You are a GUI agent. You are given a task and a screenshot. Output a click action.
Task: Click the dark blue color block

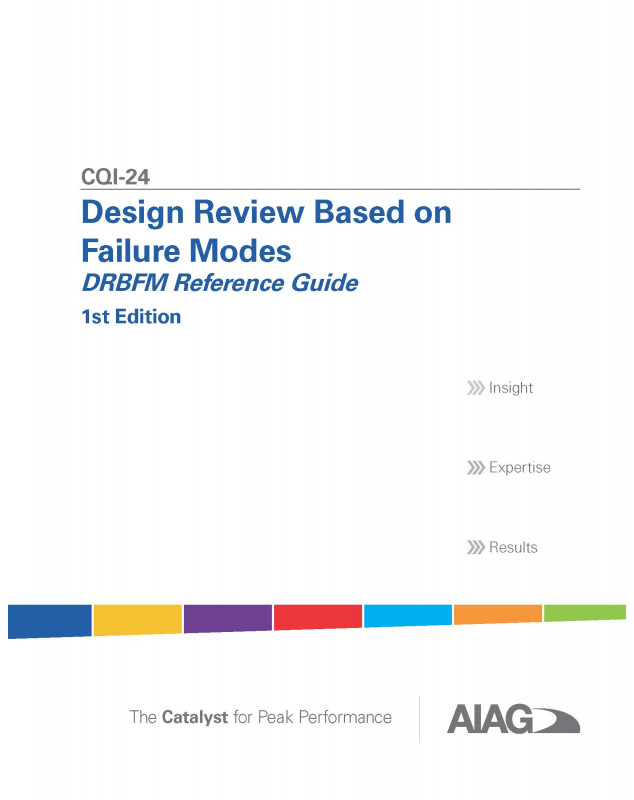pos(50,621)
